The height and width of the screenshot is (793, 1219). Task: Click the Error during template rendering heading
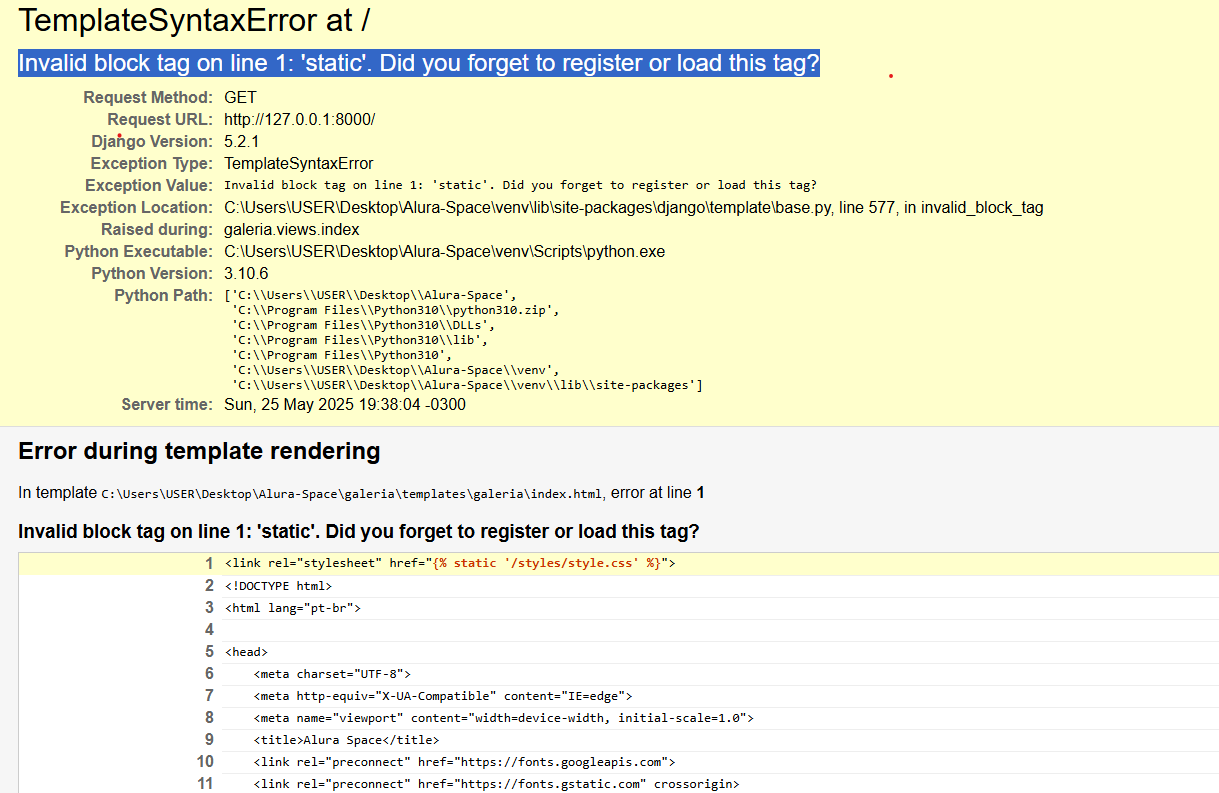[x=199, y=451]
